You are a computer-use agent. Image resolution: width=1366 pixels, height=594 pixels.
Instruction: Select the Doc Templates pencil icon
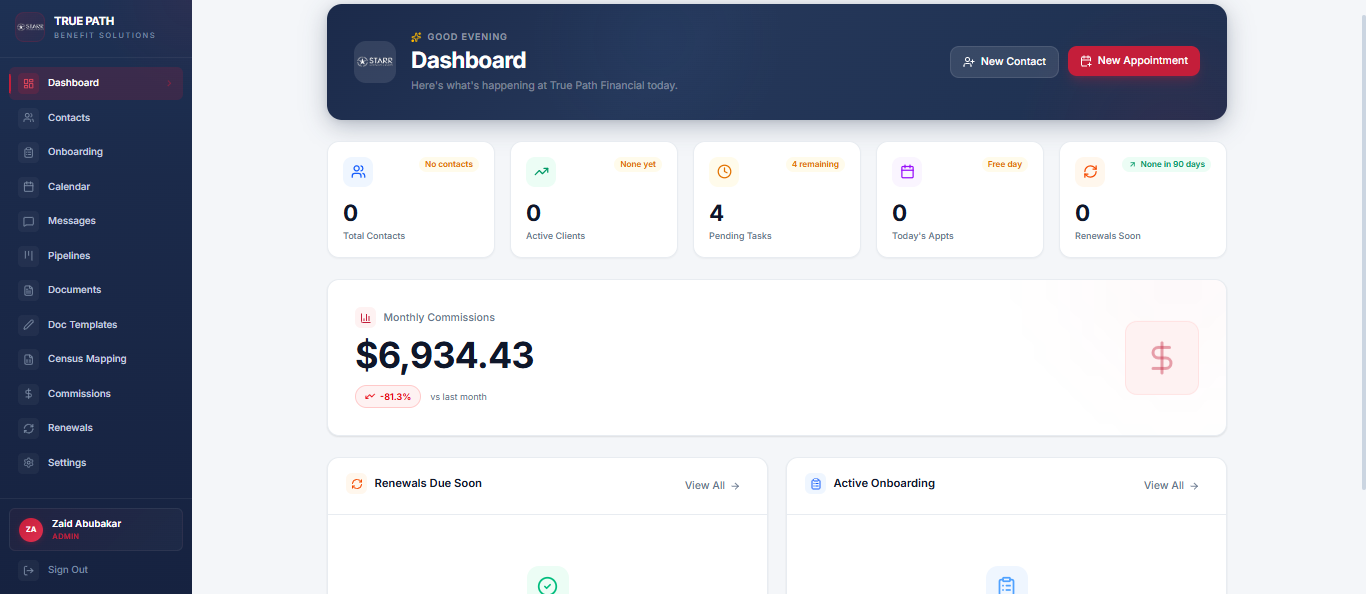pos(28,324)
